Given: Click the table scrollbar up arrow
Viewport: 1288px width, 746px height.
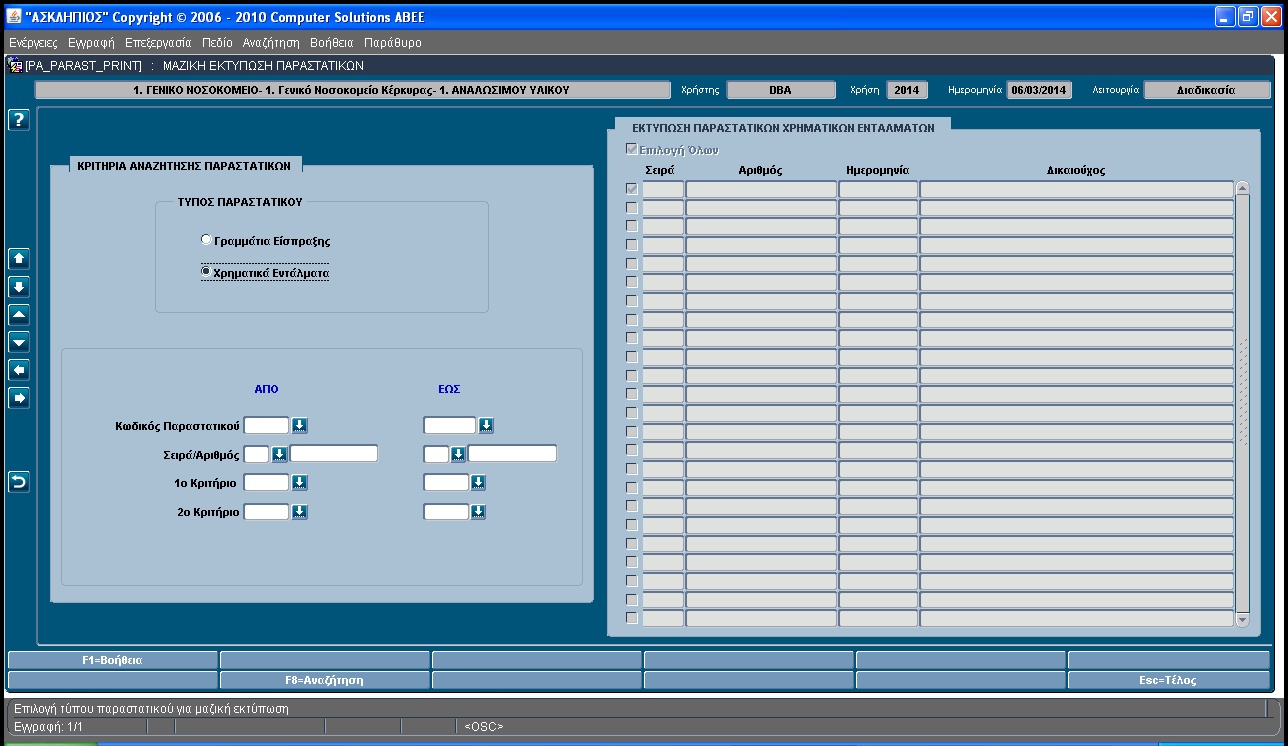Looking at the screenshot, I should pyautogui.click(x=1242, y=188).
